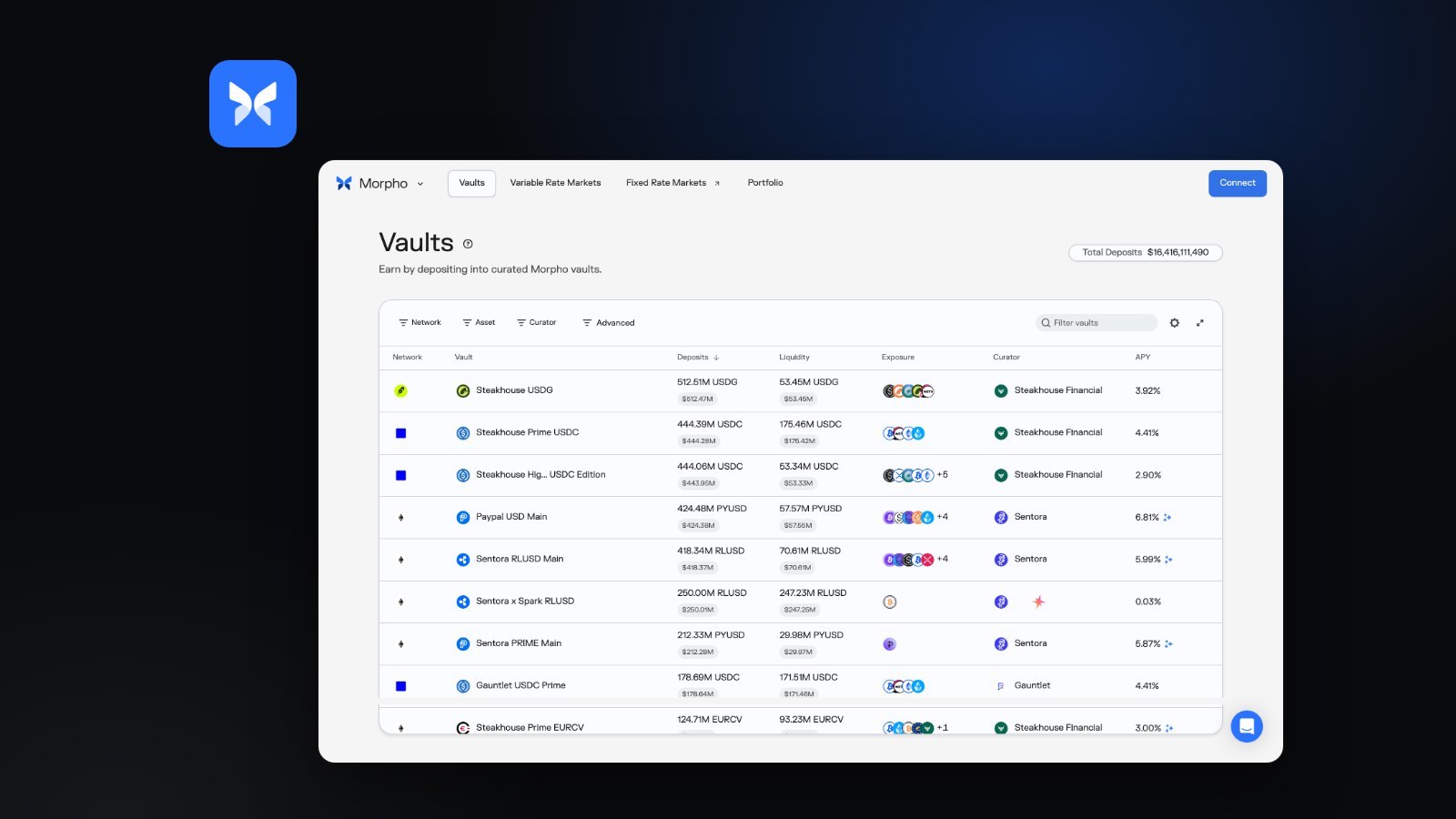Click Steakhouse Financial curator icon in USDG row

coord(1001,391)
